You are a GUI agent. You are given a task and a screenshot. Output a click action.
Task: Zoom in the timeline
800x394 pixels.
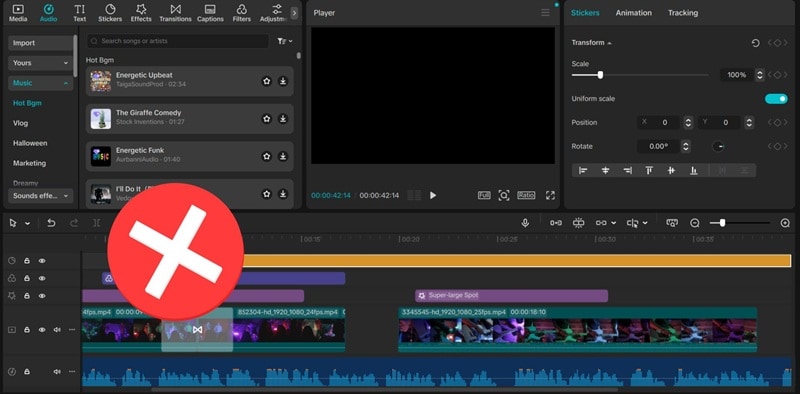785,223
